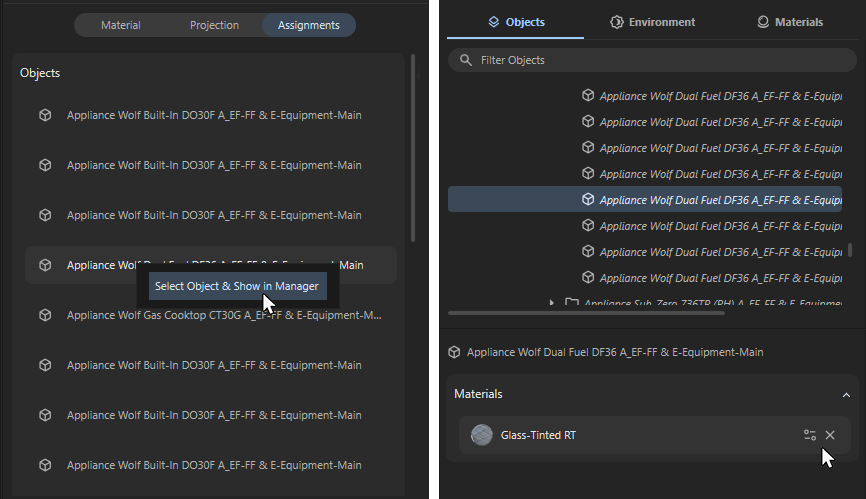The height and width of the screenshot is (499, 866).
Task: Click the Assignments panel vertical scrollbar
Action: (x=413, y=148)
